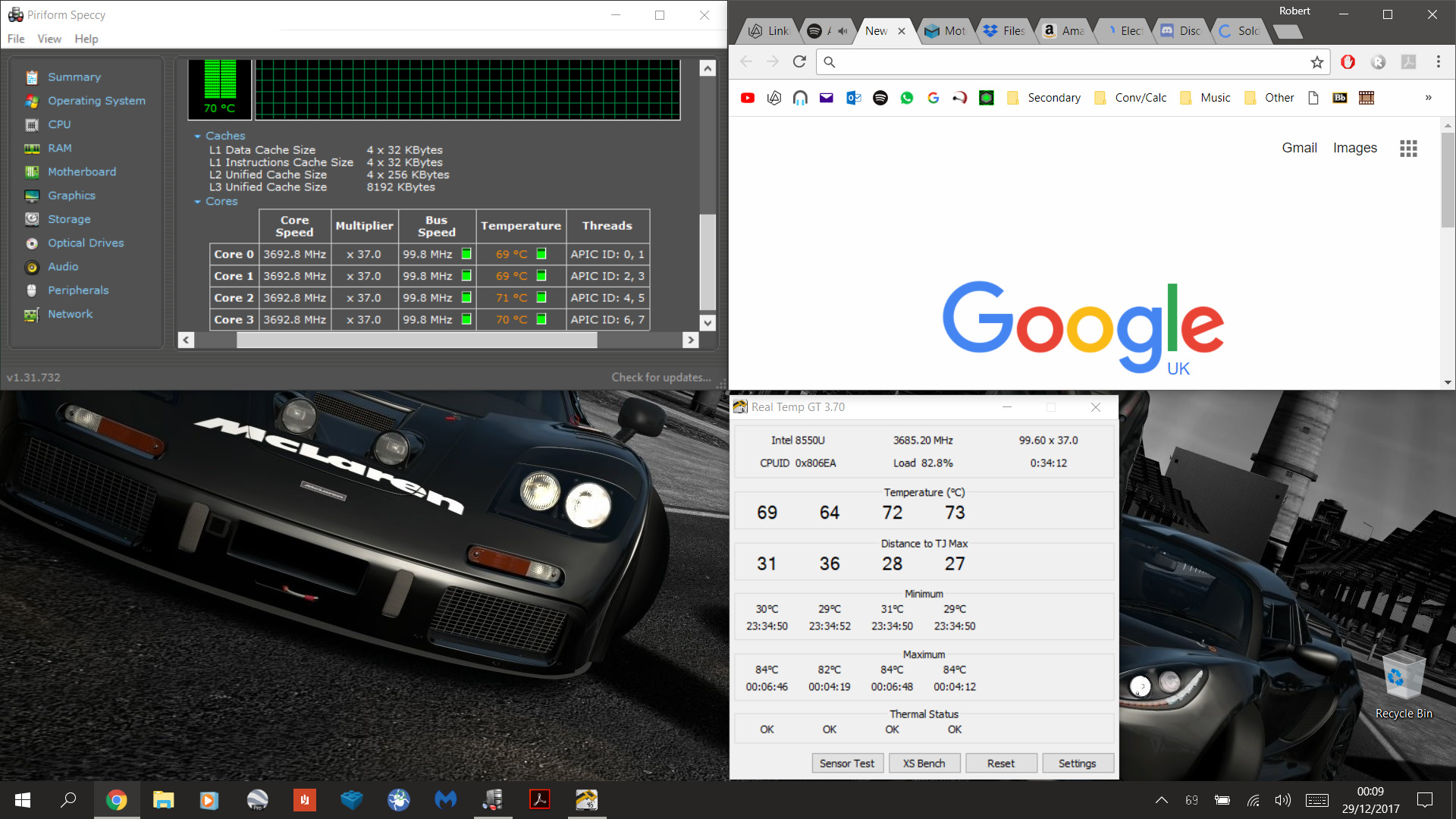Click Check for updates in Speccy
Image resolution: width=1456 pixels, height=819 pixels.
(661, 378)
